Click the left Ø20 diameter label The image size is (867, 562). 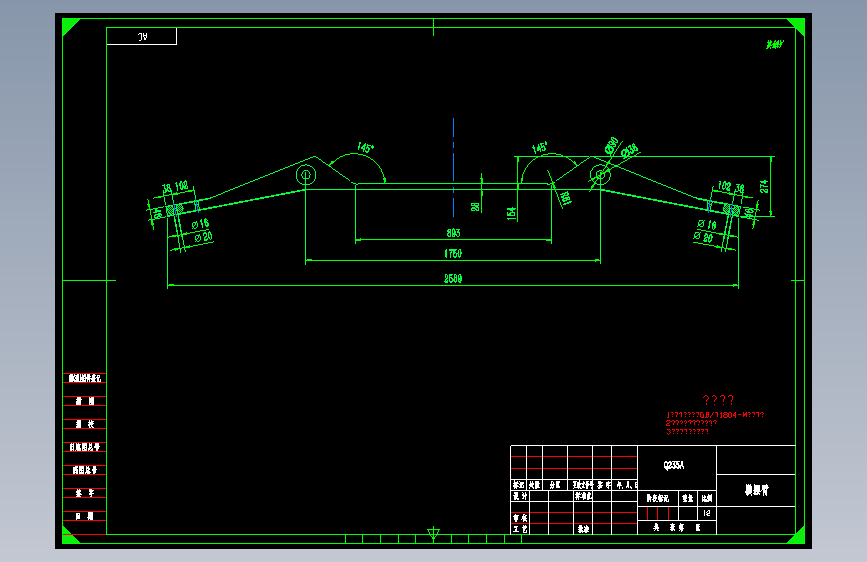coord(203,237)
